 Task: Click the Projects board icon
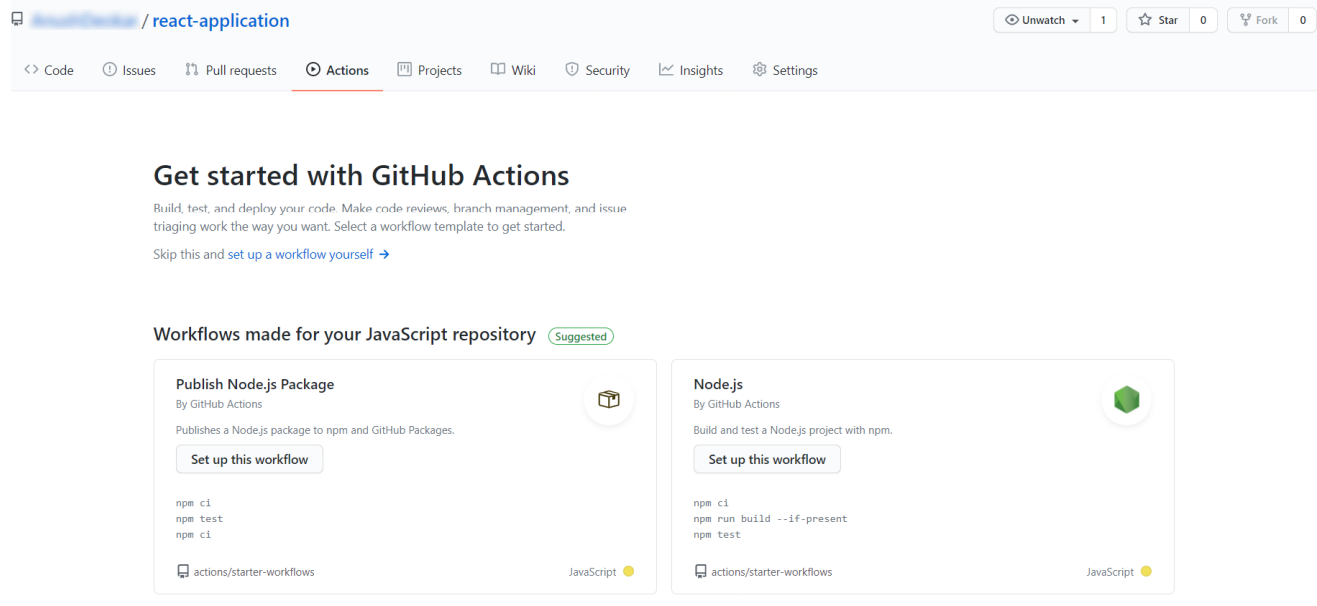[x=404, y=70]
